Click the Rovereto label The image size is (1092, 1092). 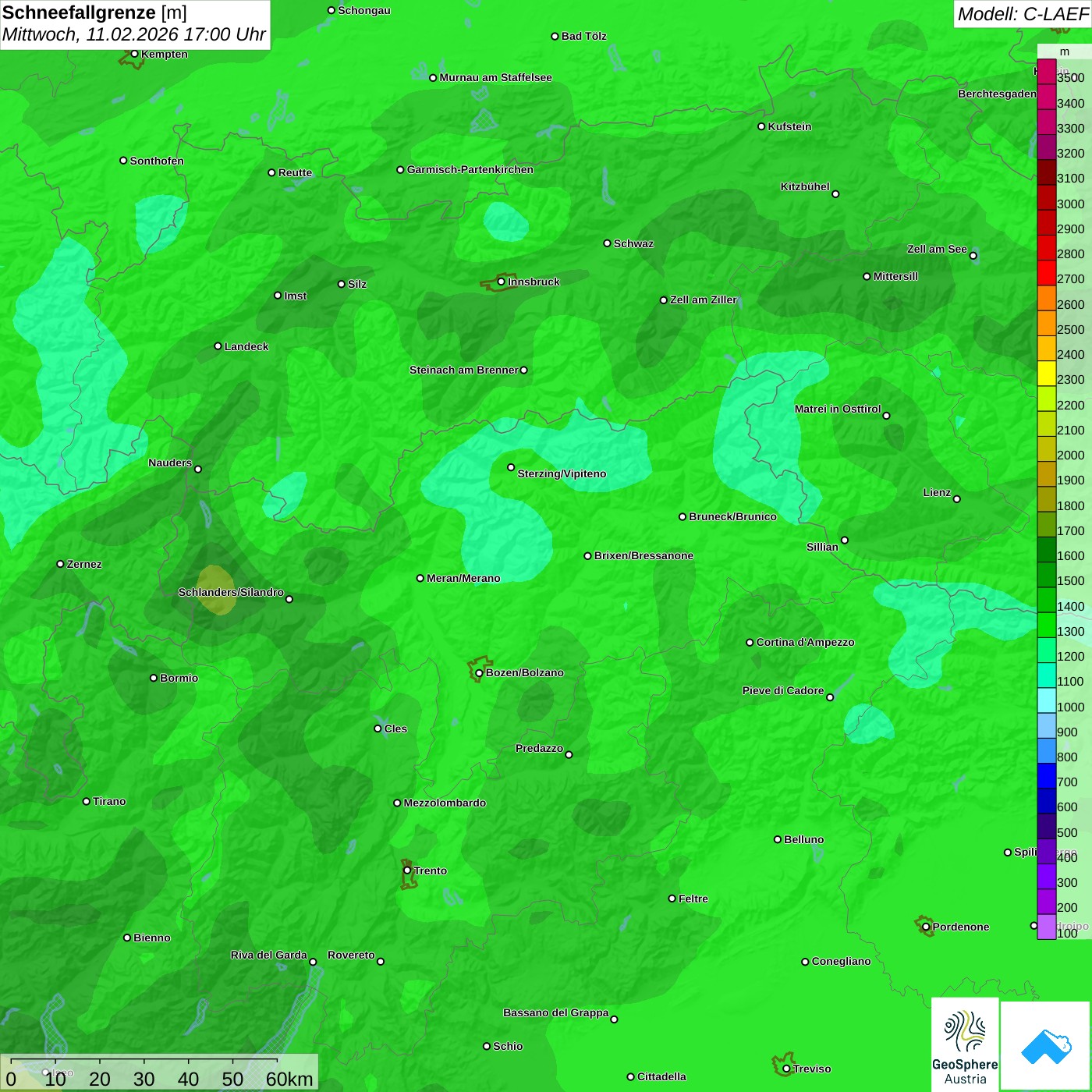(x=351, y=955)
